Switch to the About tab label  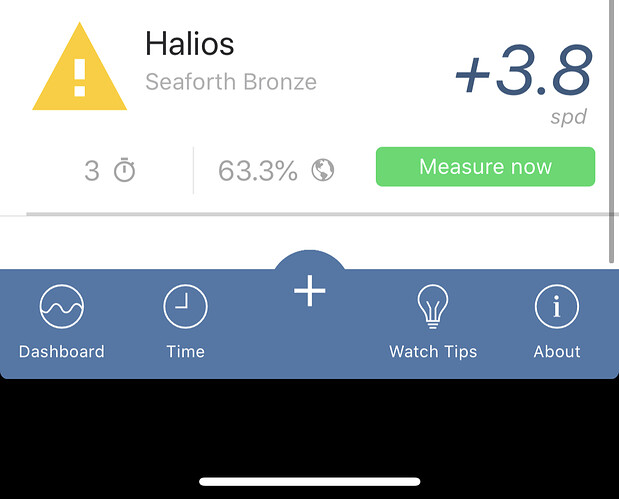click(557, 352)
